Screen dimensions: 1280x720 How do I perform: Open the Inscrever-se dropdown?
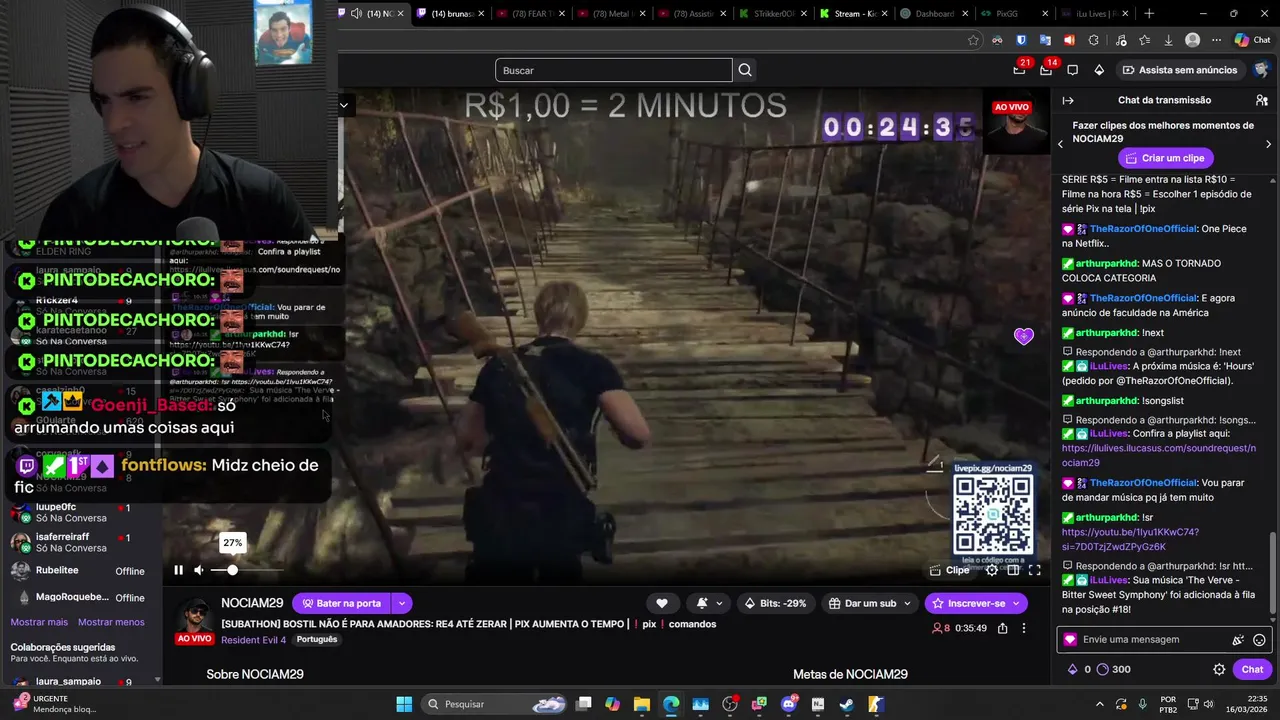975,603
